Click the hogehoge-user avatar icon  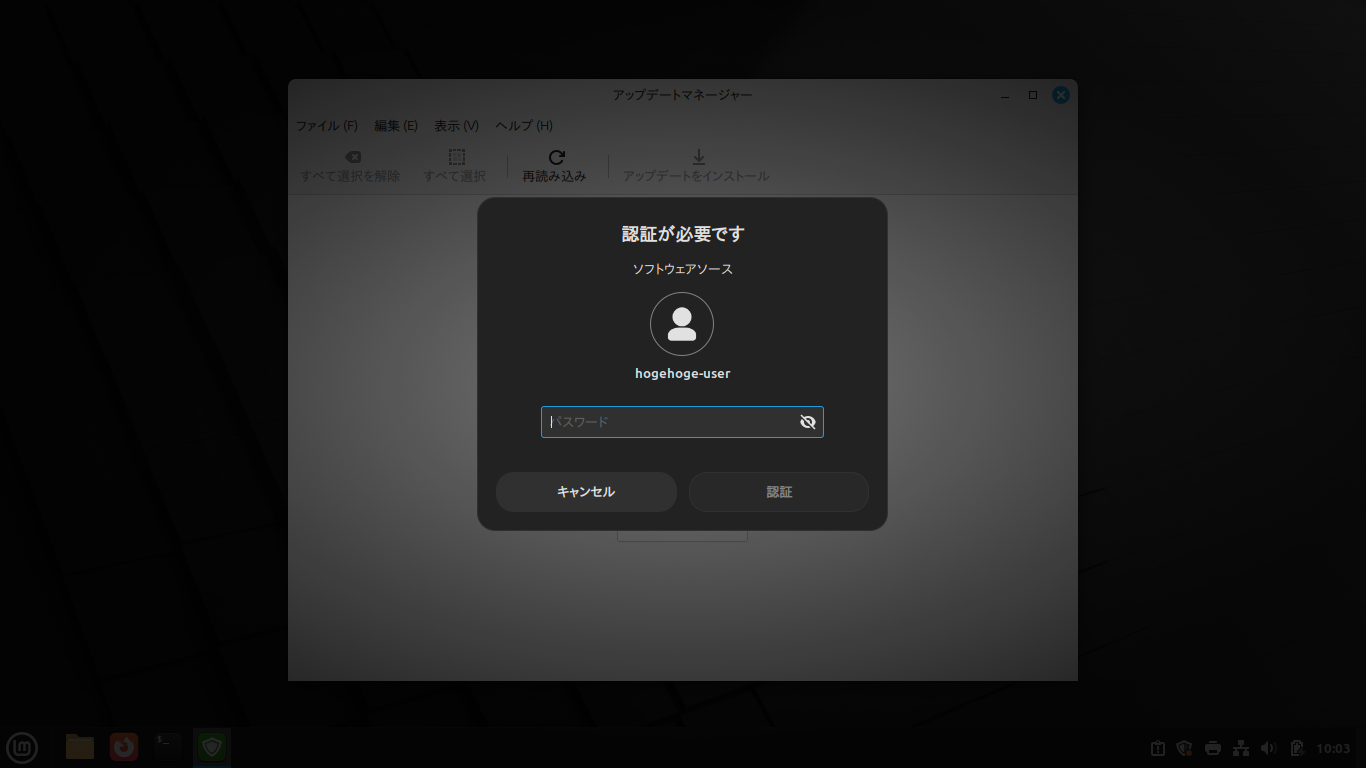682,324
